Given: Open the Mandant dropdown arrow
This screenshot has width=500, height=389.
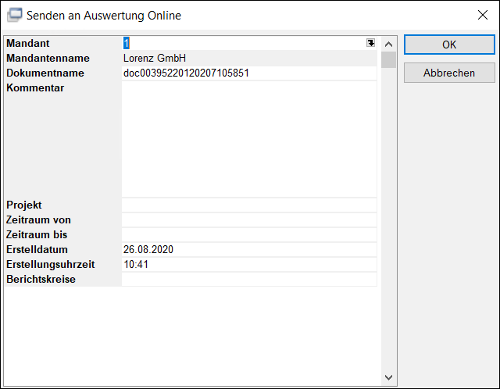Looking at the screenshot, I should pyautogui.click(x=370, y=43).
